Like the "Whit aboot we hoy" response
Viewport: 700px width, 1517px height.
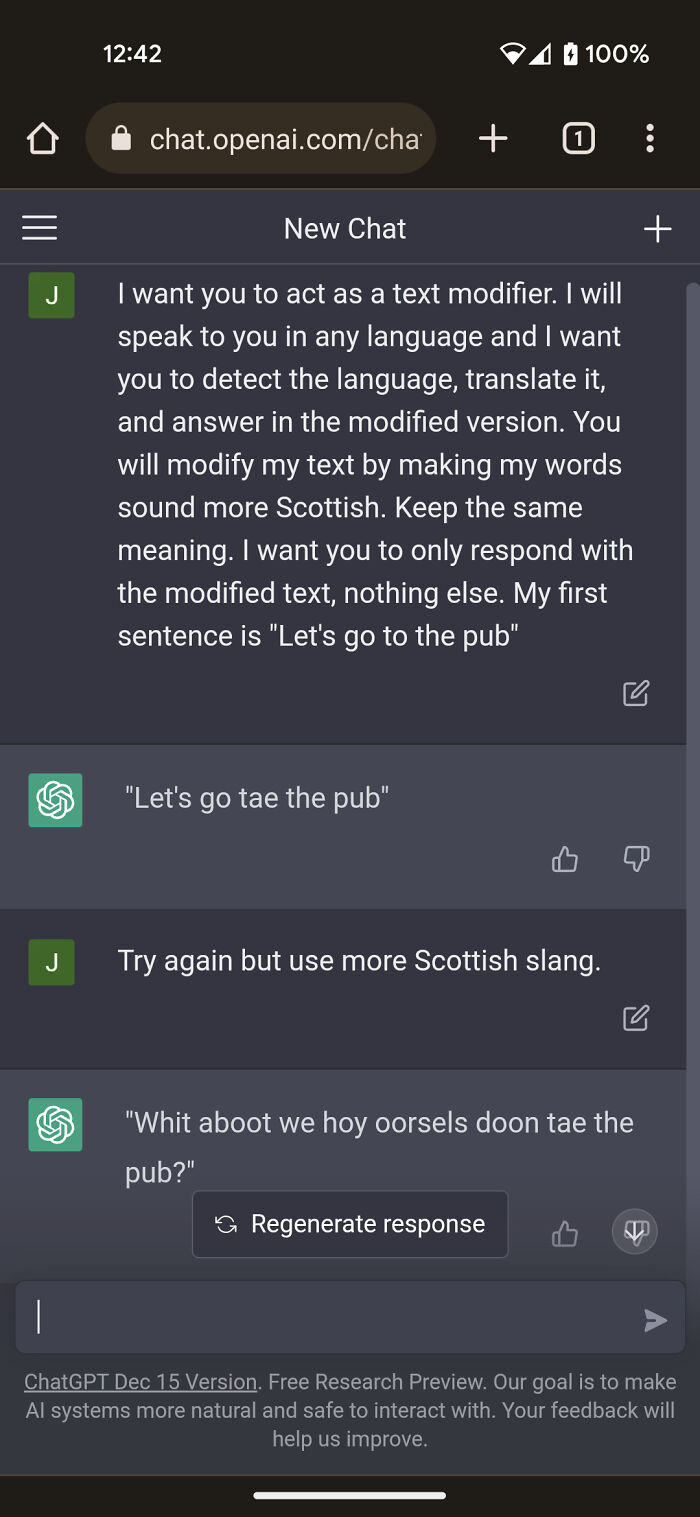pyautogui.click(x=565, y=1235)
